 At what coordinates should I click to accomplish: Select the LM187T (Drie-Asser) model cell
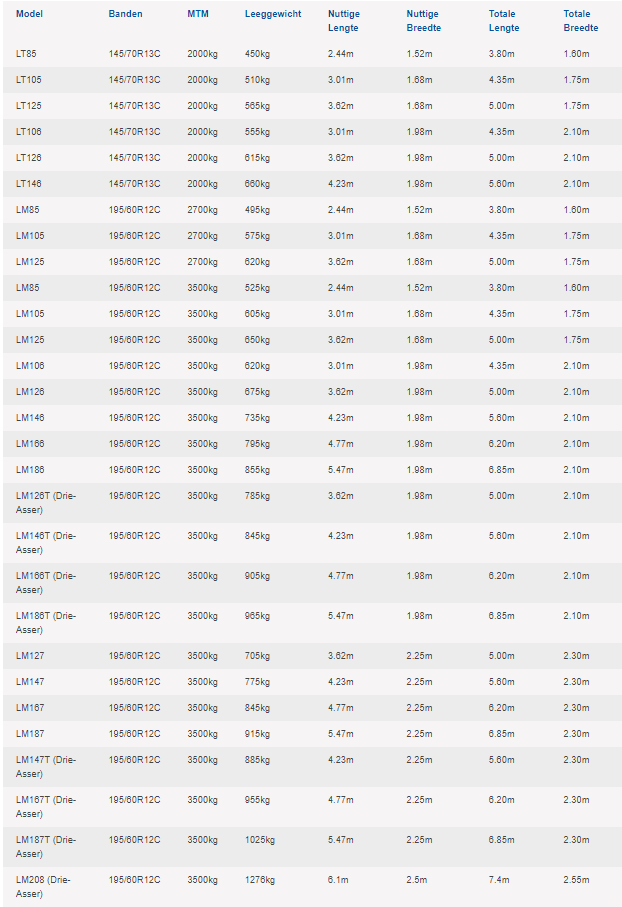[46, 847]
